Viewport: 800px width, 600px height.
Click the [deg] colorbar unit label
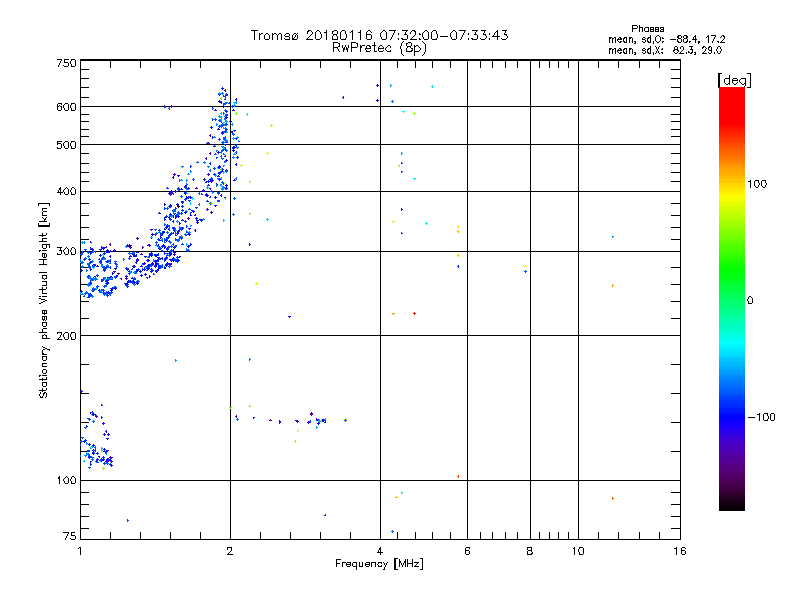tap(734, 80)
